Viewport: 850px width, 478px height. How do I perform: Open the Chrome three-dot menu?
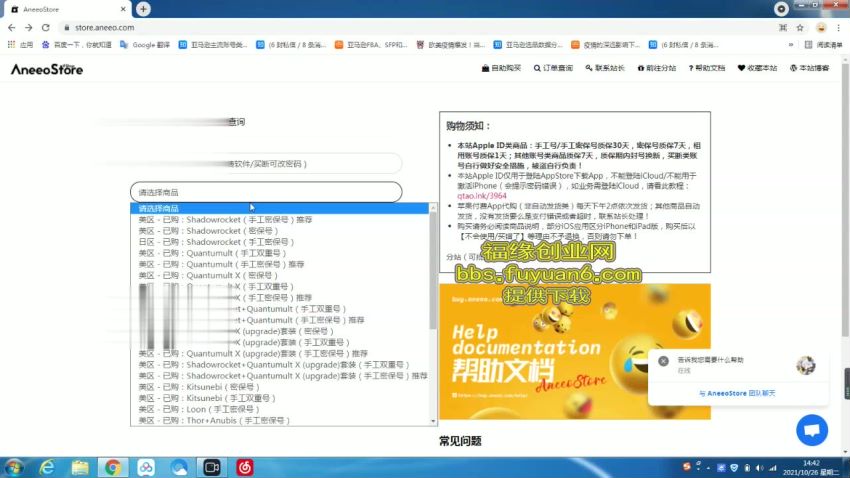pos(839,28)
